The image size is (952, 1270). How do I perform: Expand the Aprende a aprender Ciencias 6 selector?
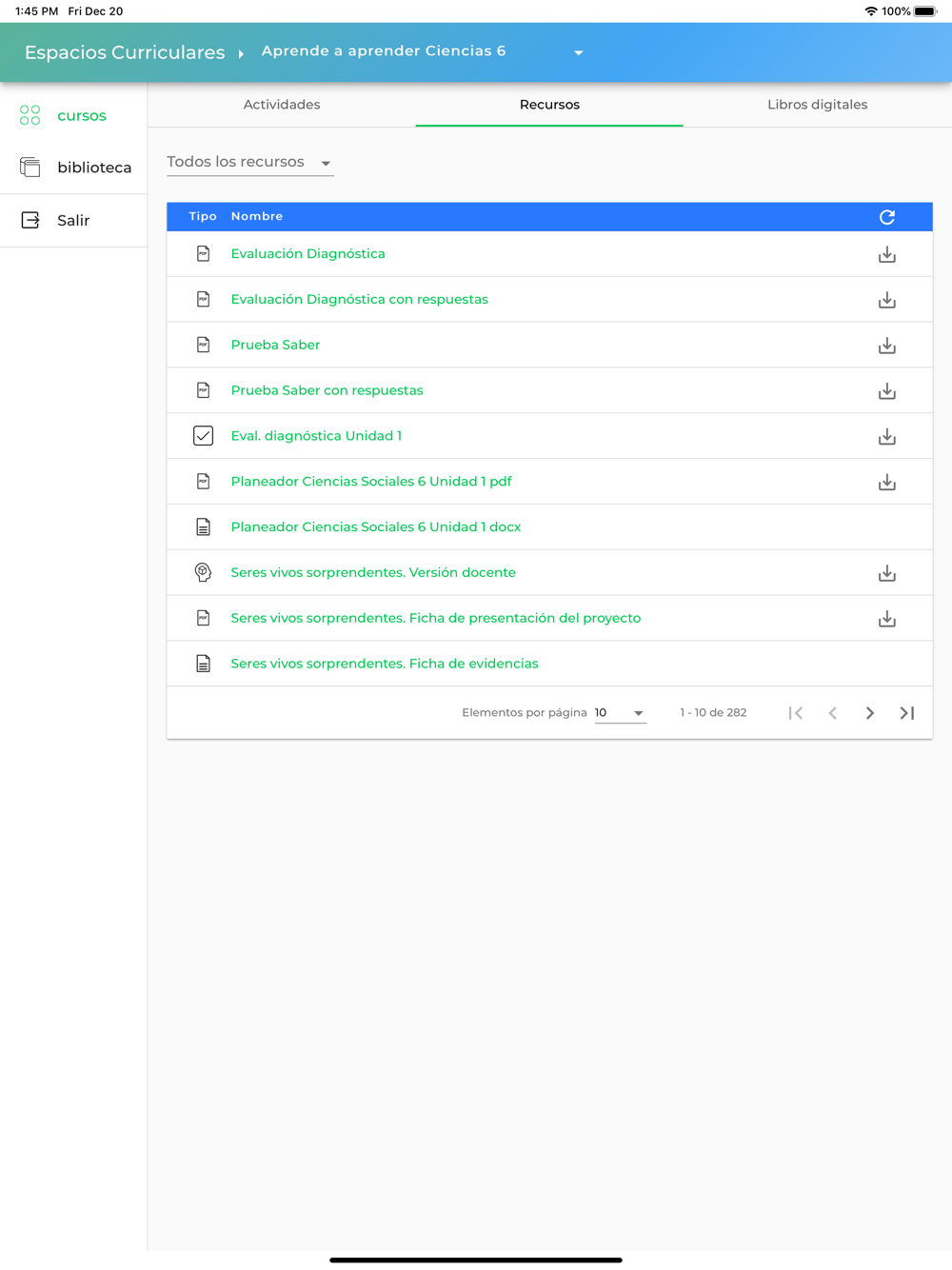(x=578, y=53)
